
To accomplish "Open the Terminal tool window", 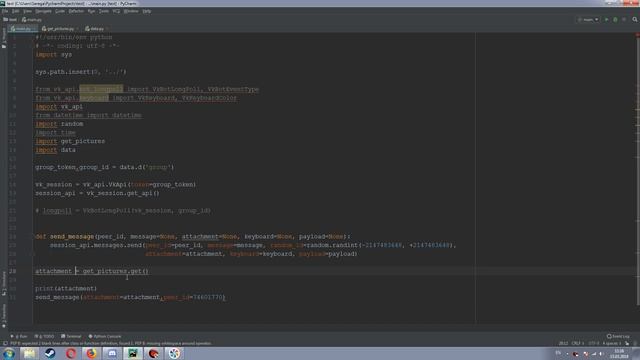I will [71, 336].
